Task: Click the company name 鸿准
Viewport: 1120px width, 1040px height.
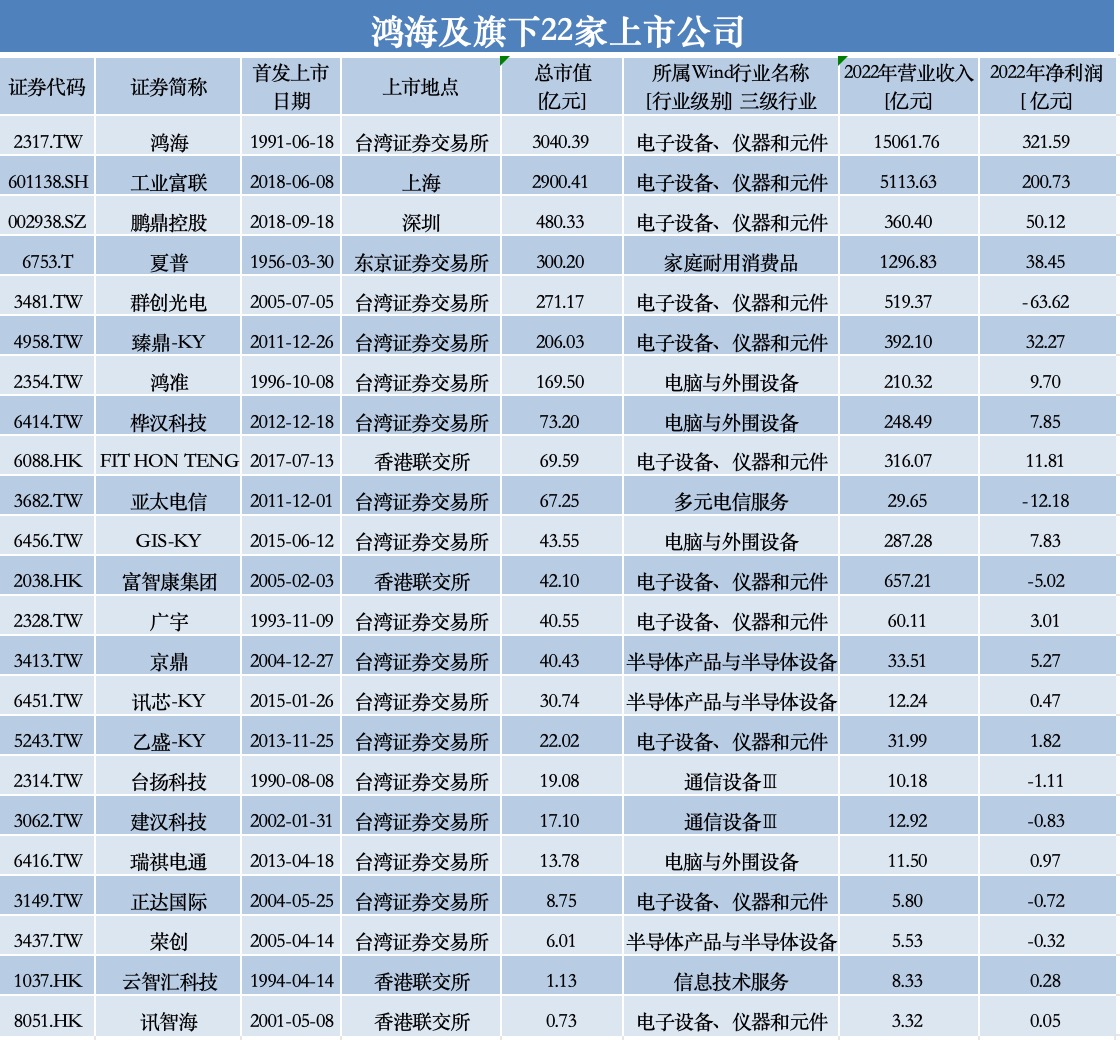Action: point(169,383)
